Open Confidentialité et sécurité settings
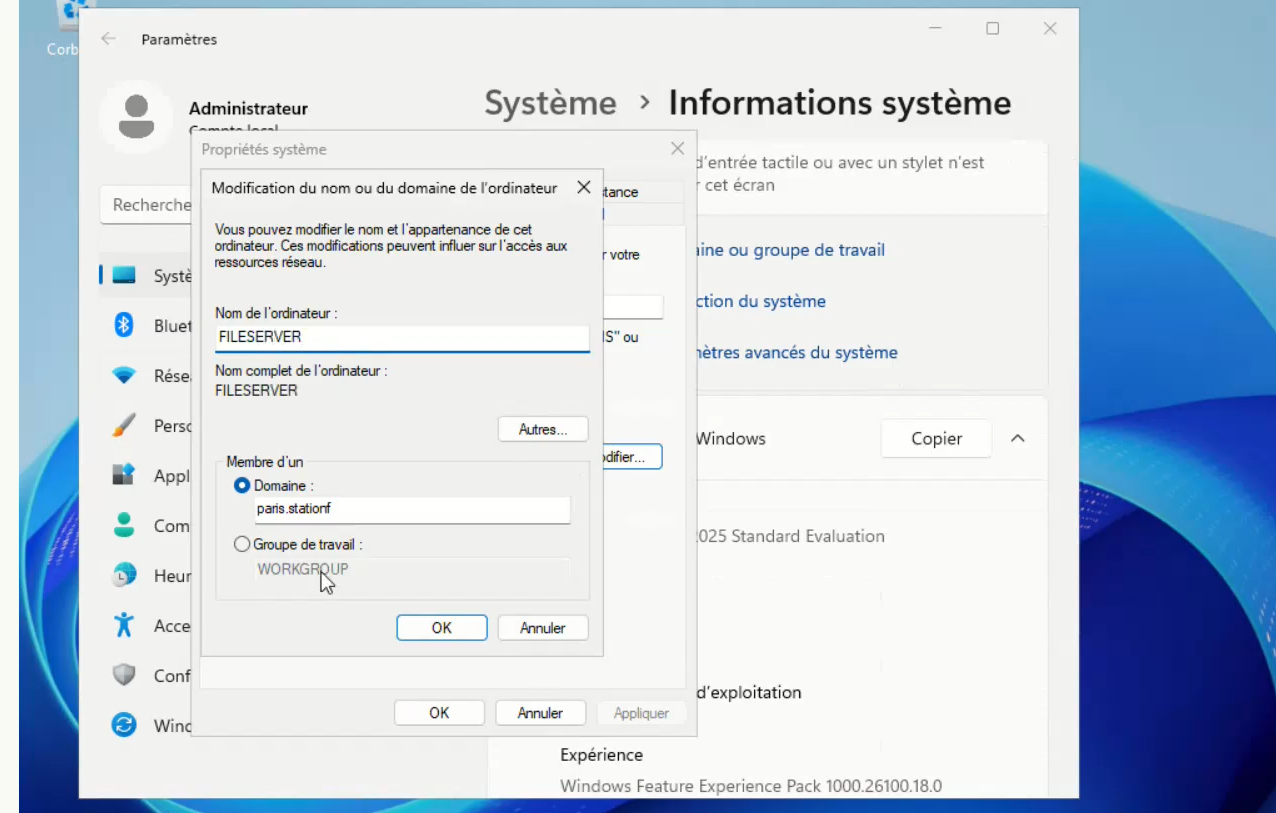The height and width of the screenshot is (813, 1276). [x=124, y=675]
